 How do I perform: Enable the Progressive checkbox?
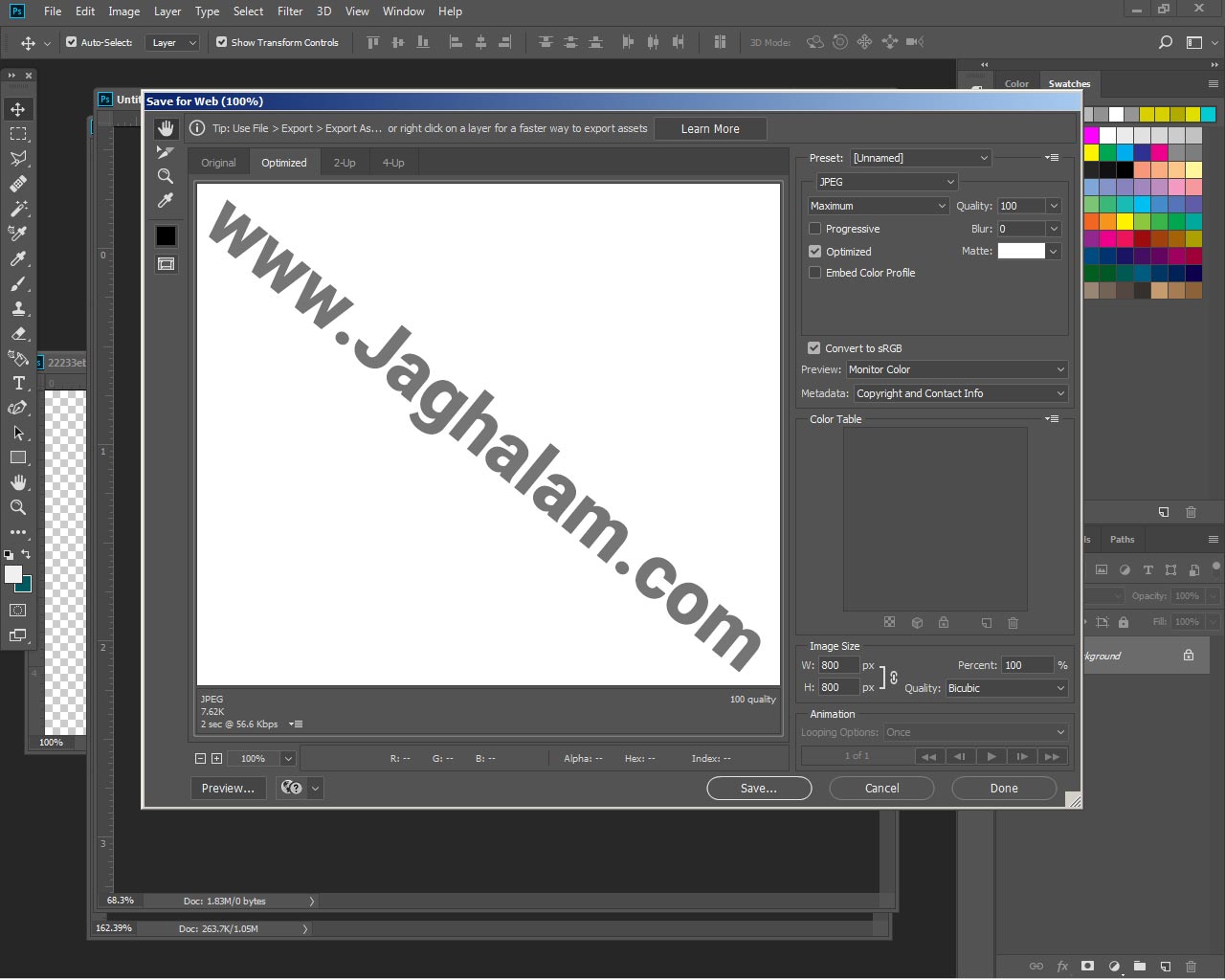815,229
